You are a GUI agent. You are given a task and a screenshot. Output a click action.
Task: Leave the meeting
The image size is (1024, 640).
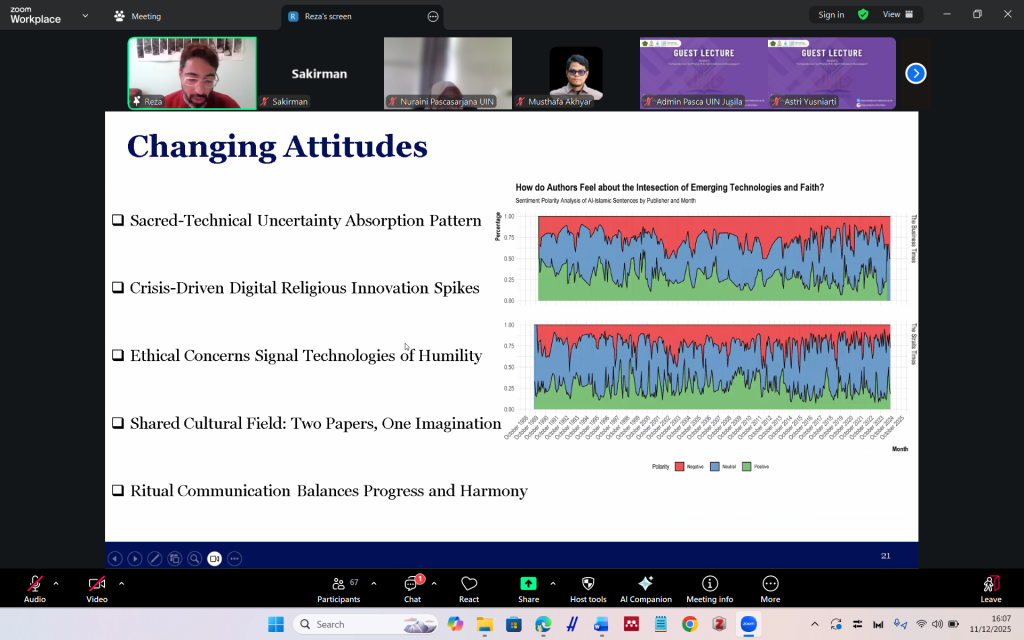pos(990,588)
